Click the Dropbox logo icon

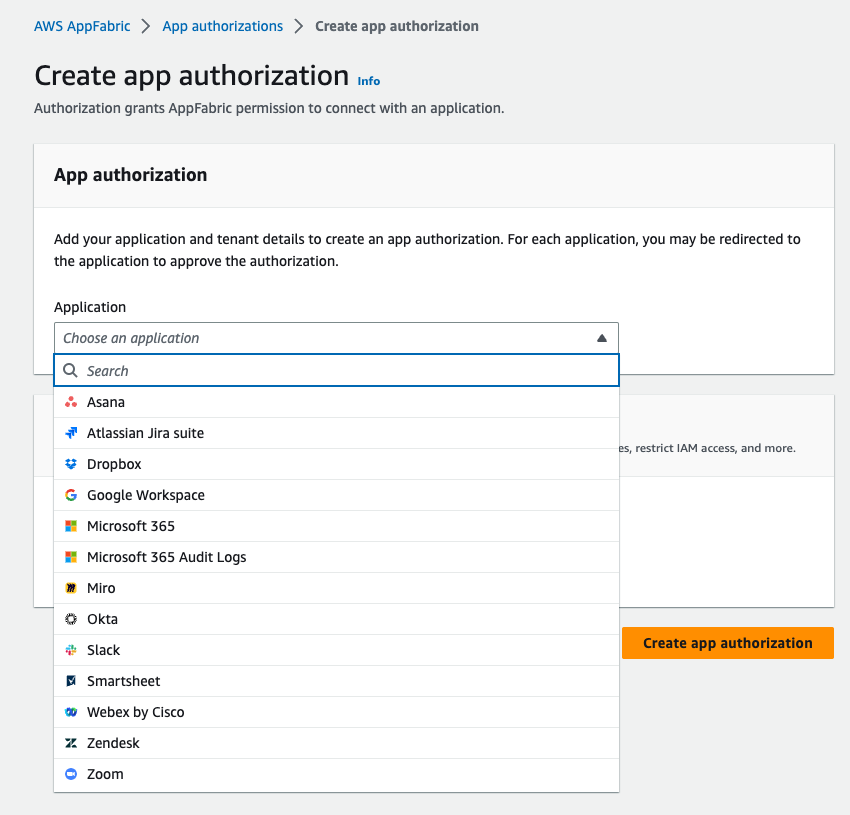click(x=70, y=464)
